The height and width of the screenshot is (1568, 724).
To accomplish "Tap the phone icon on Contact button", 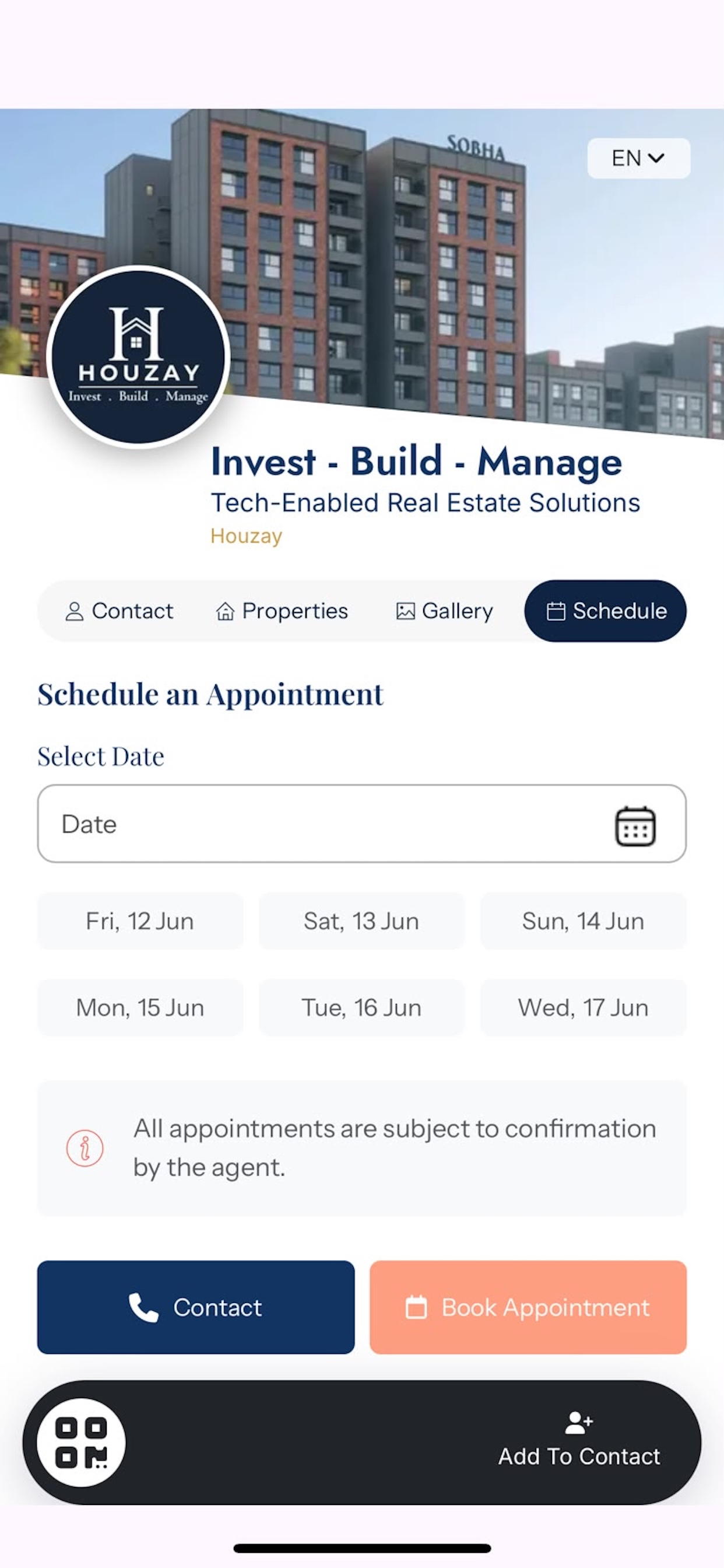I will [x=143, y=1307].
